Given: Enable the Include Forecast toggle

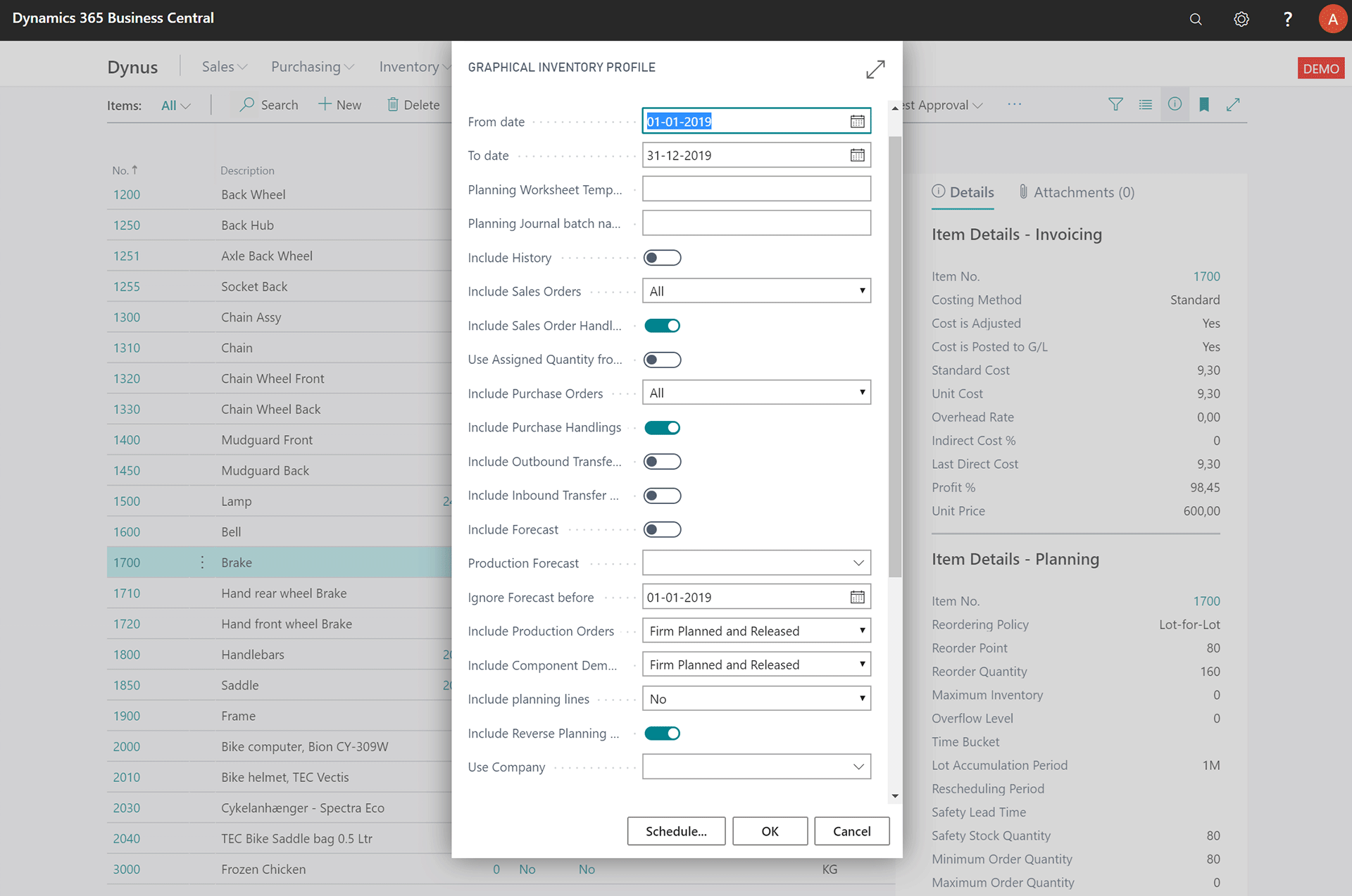Looking at the screenshot, I should [x=662, y=529].
